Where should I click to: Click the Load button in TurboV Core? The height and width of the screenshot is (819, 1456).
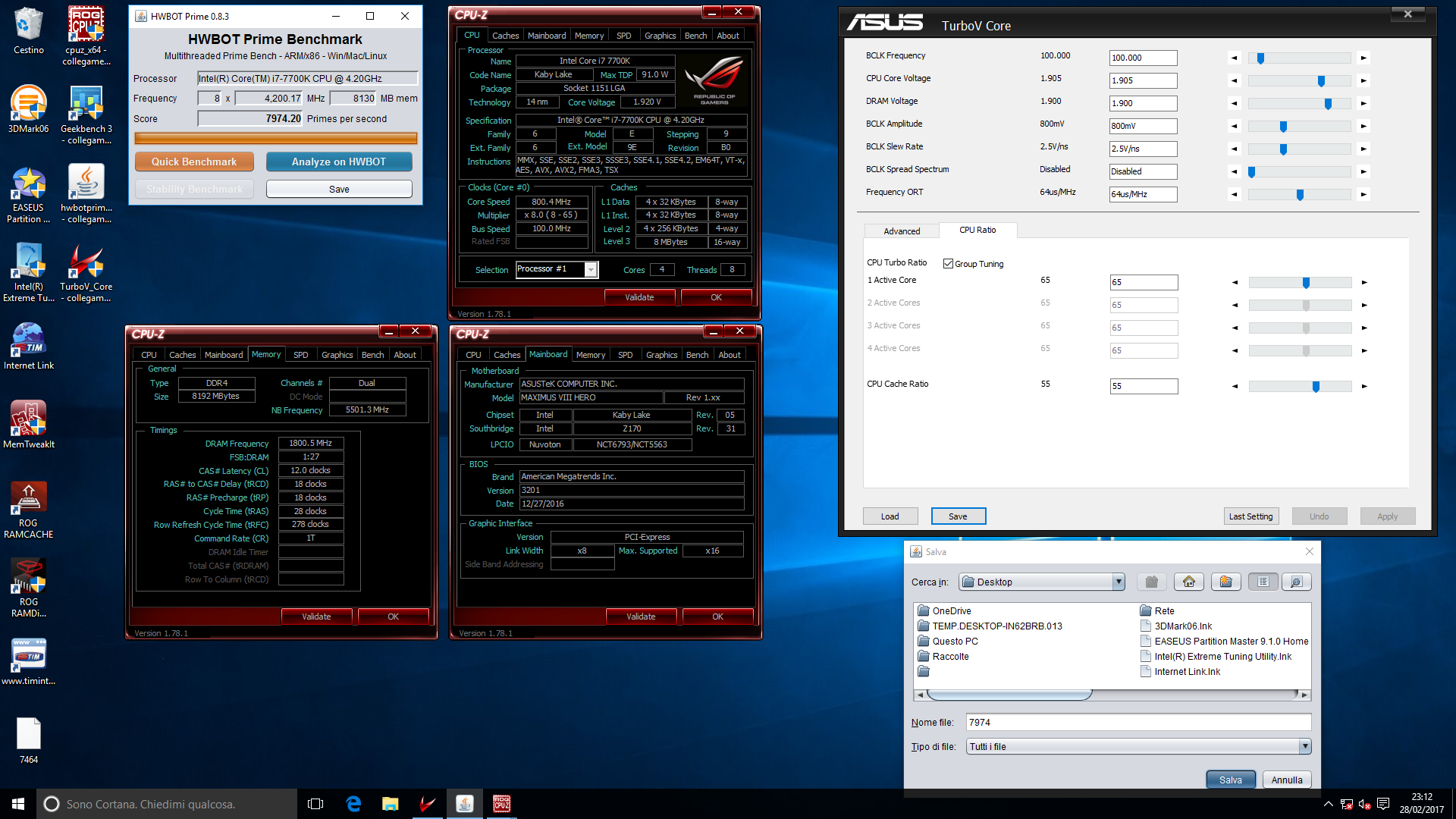pyautogui.click(x=890, y=516)
